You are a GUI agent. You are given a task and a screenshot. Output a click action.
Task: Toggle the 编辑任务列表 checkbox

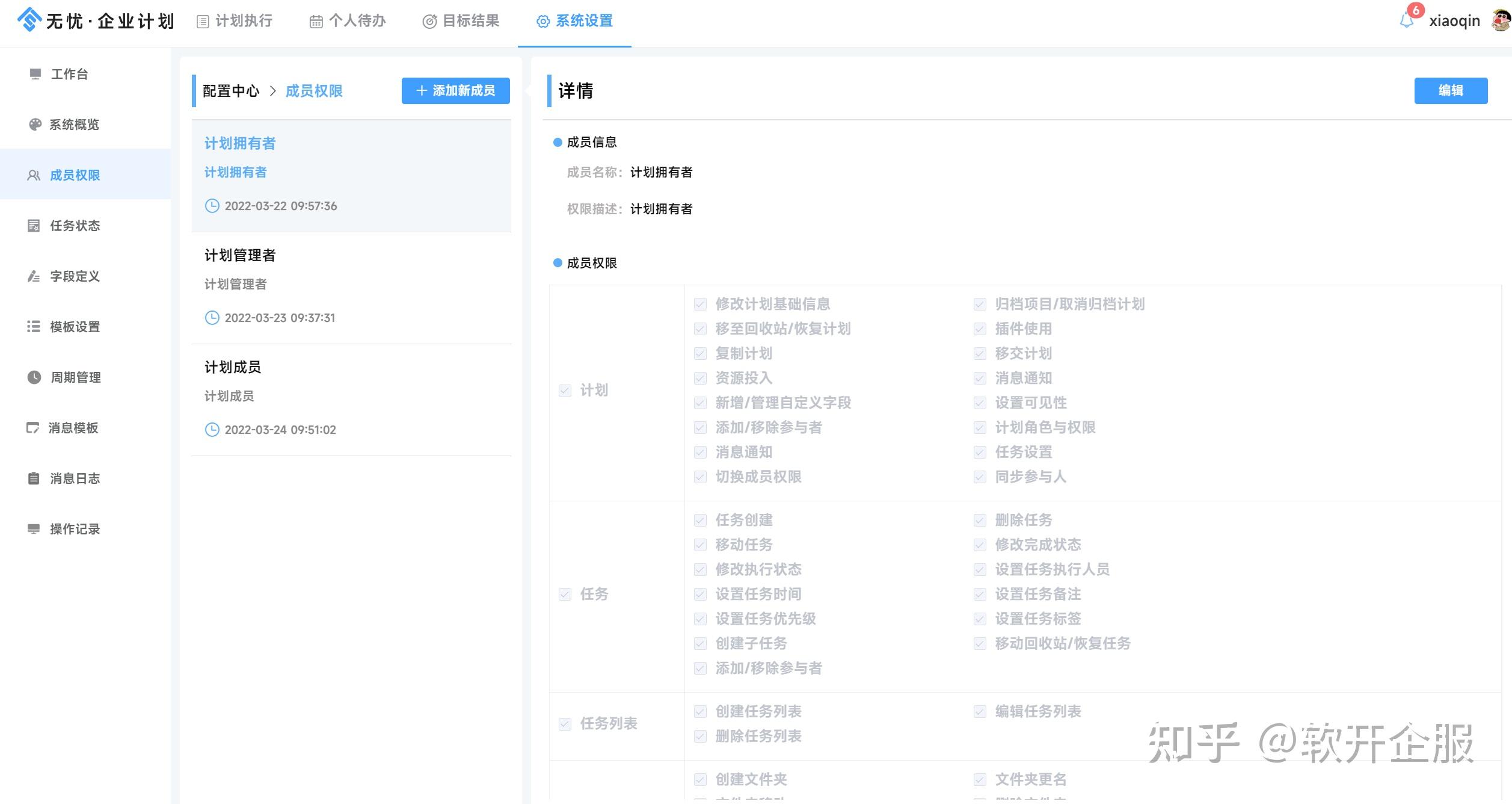[980, 711]
